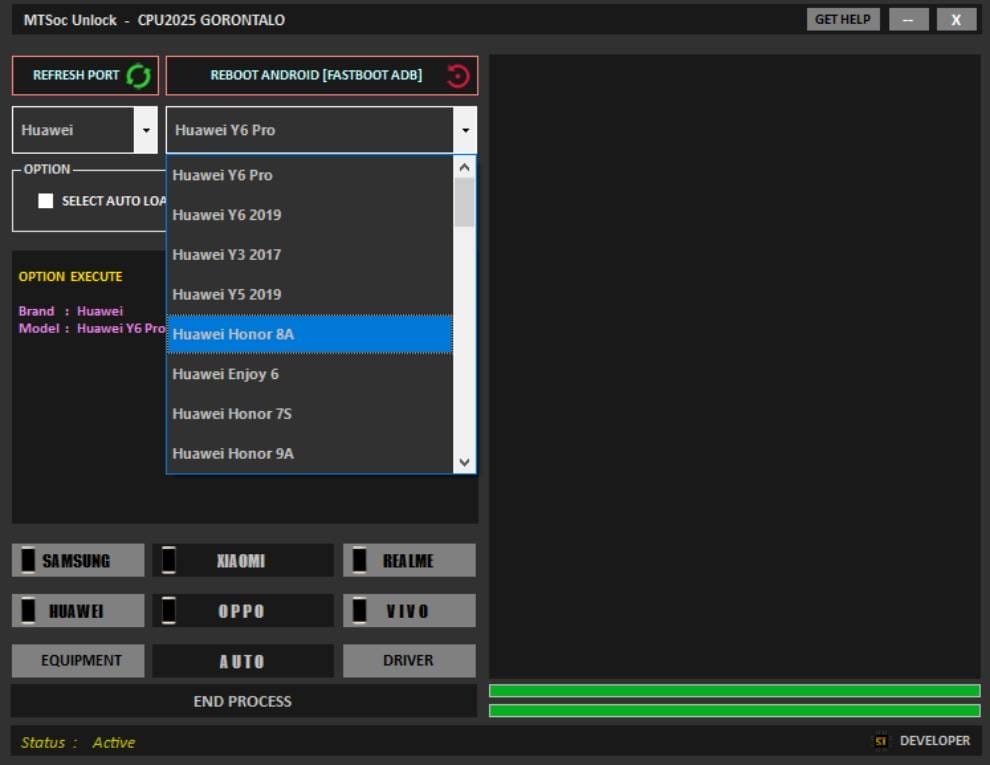Viewport: 990px width, 765px height.
Task: Open the Huawei Y6 Pro model dropdown
Action: 465,129
